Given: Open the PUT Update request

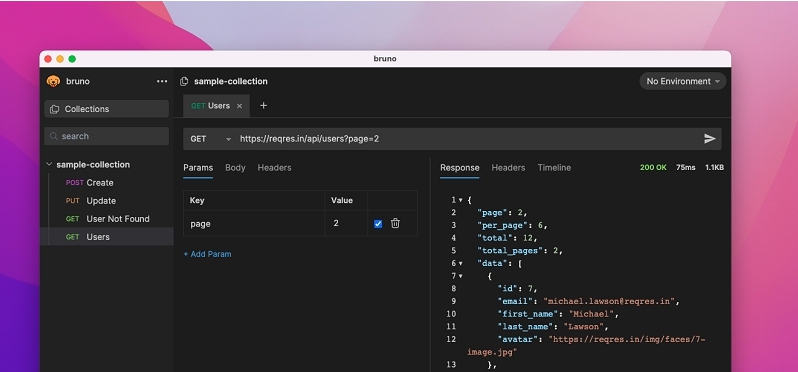Looking at the screenshot, I should (x=91, y=201).
